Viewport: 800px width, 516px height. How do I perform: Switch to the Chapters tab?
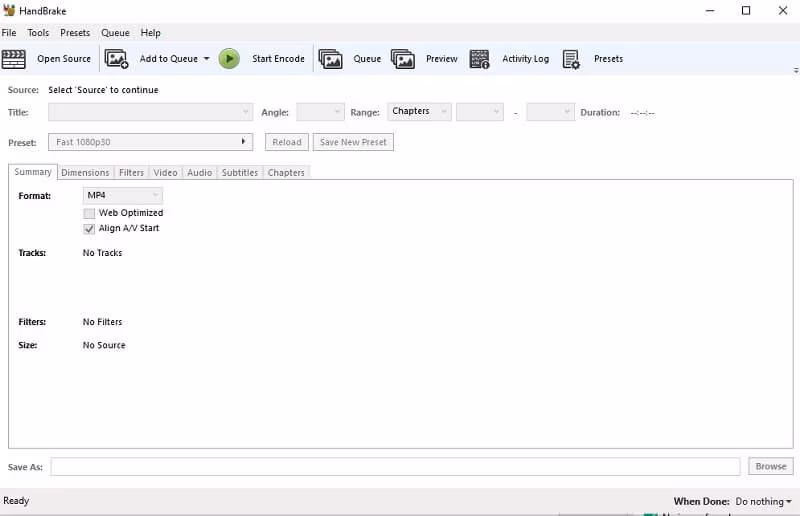[286, 173]
